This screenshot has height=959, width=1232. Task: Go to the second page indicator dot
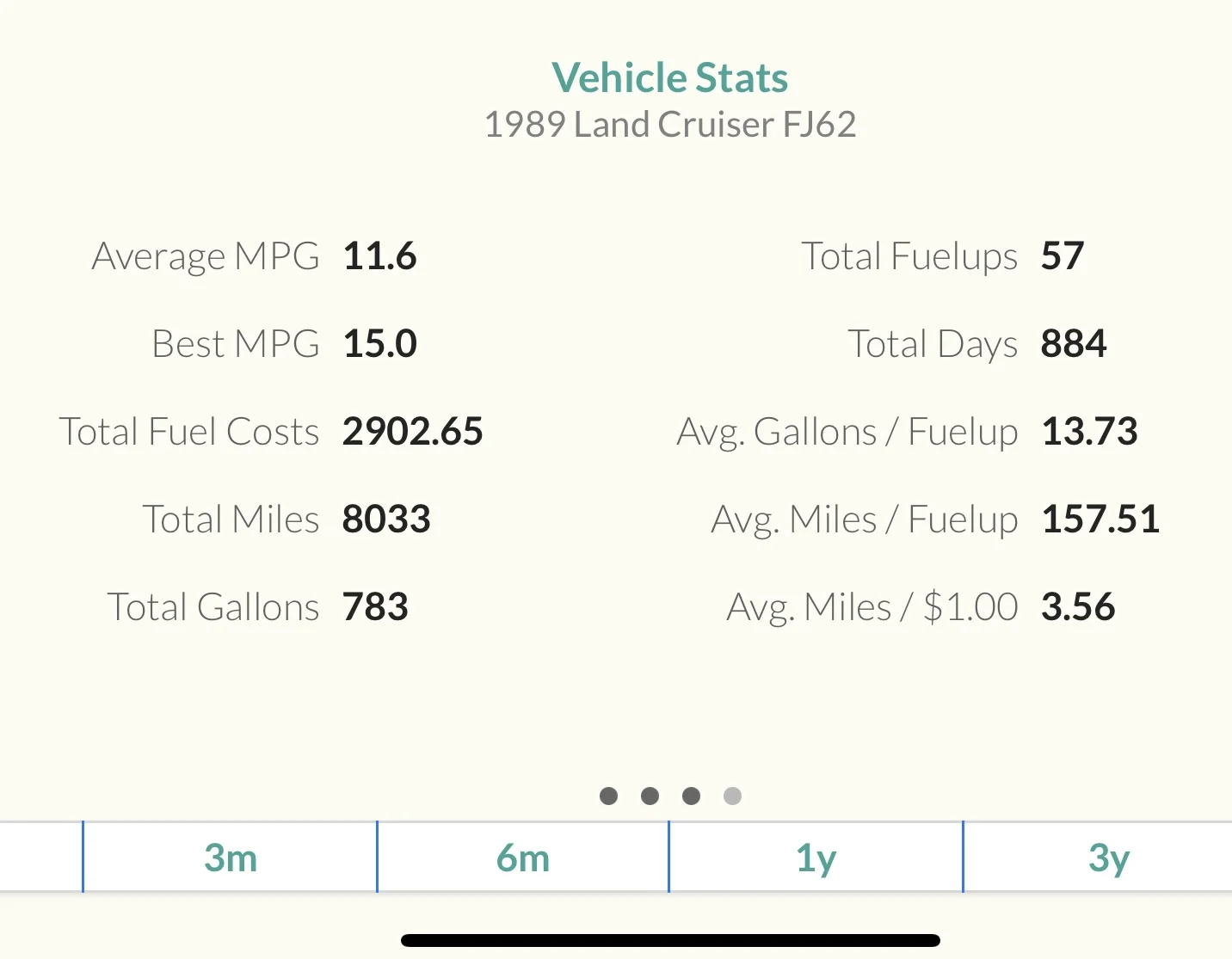click(650, 796)
